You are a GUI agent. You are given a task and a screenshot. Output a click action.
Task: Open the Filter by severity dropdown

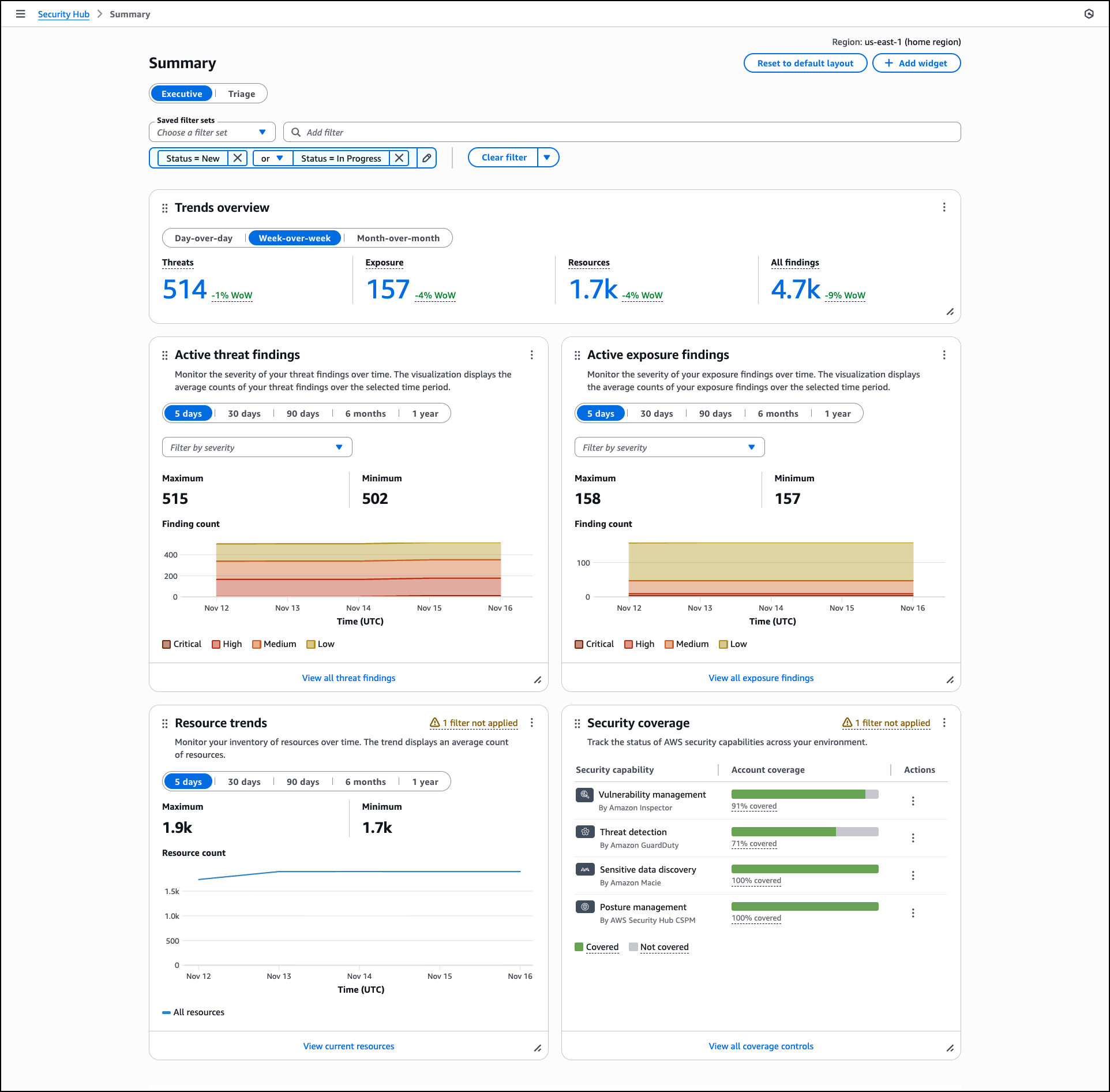pos(257,447)
